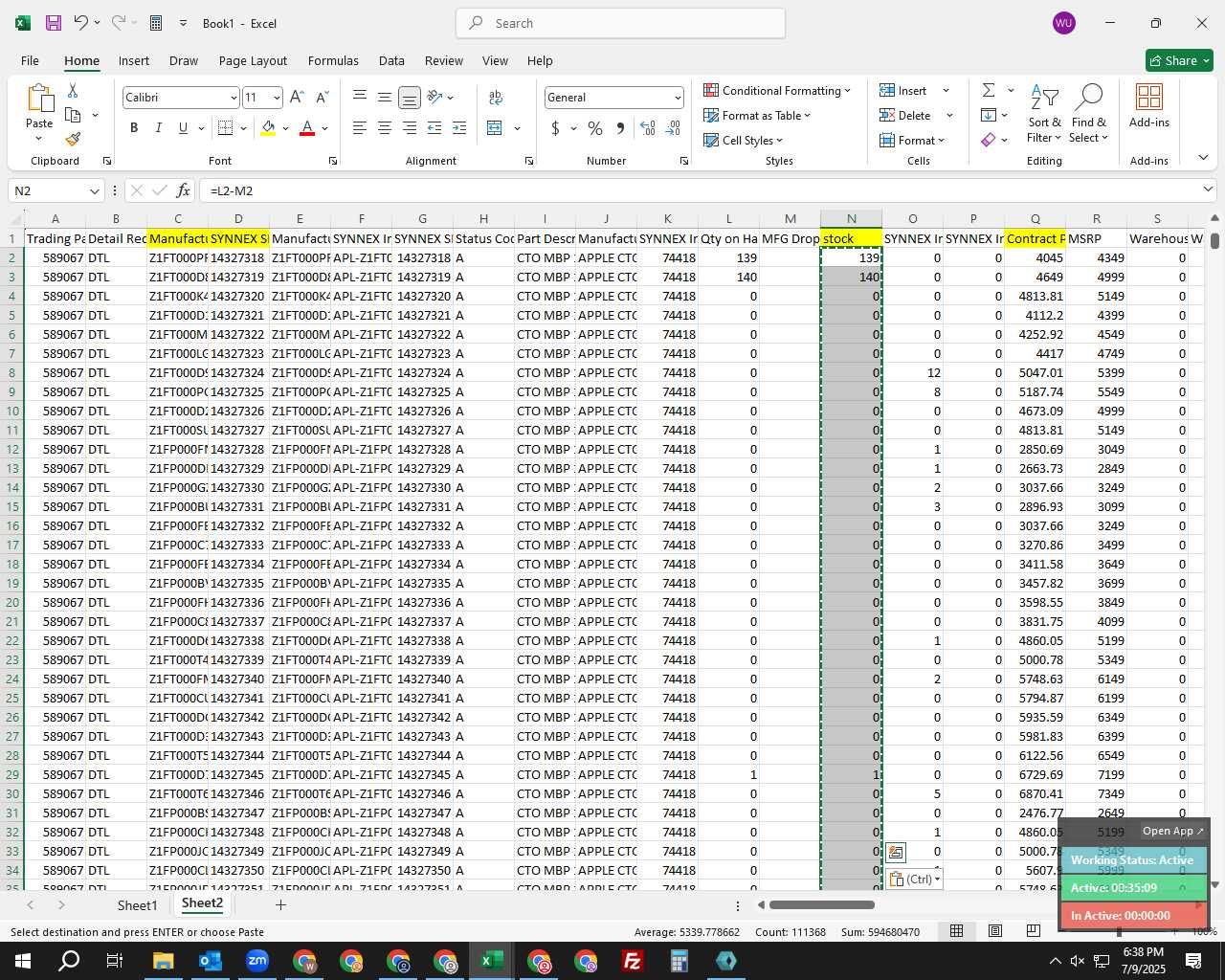The height and width of the screenshot is (980, 1225).
Task: Apply the Comma Style icon
Action: tap(620, 128)
